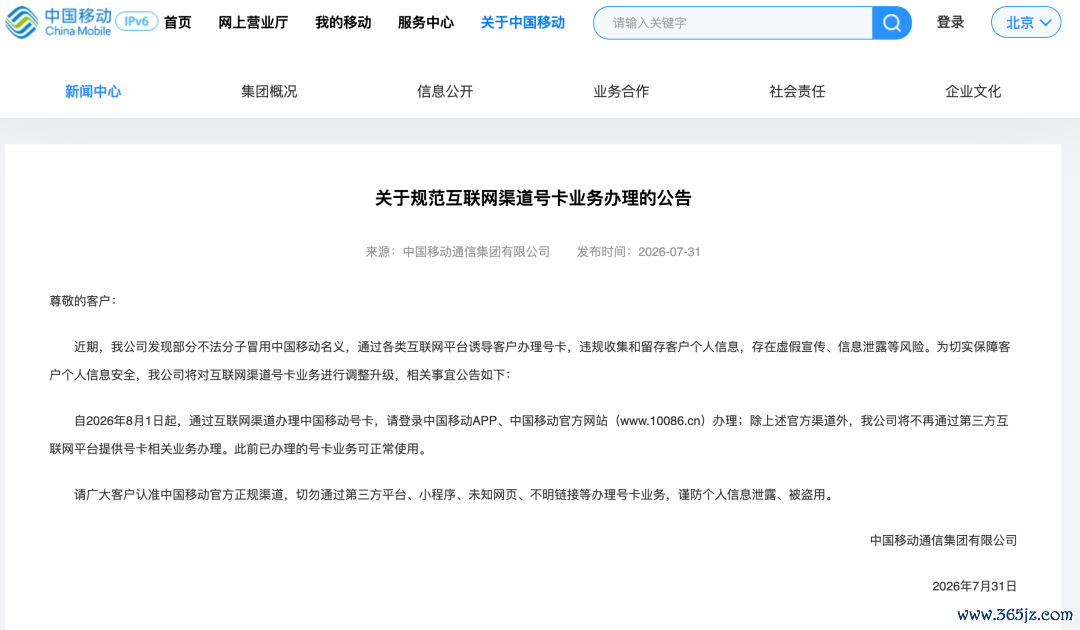1080x630 pixels.
Task: Select 关于中国移动 menu item
Action: pos(523,23)
